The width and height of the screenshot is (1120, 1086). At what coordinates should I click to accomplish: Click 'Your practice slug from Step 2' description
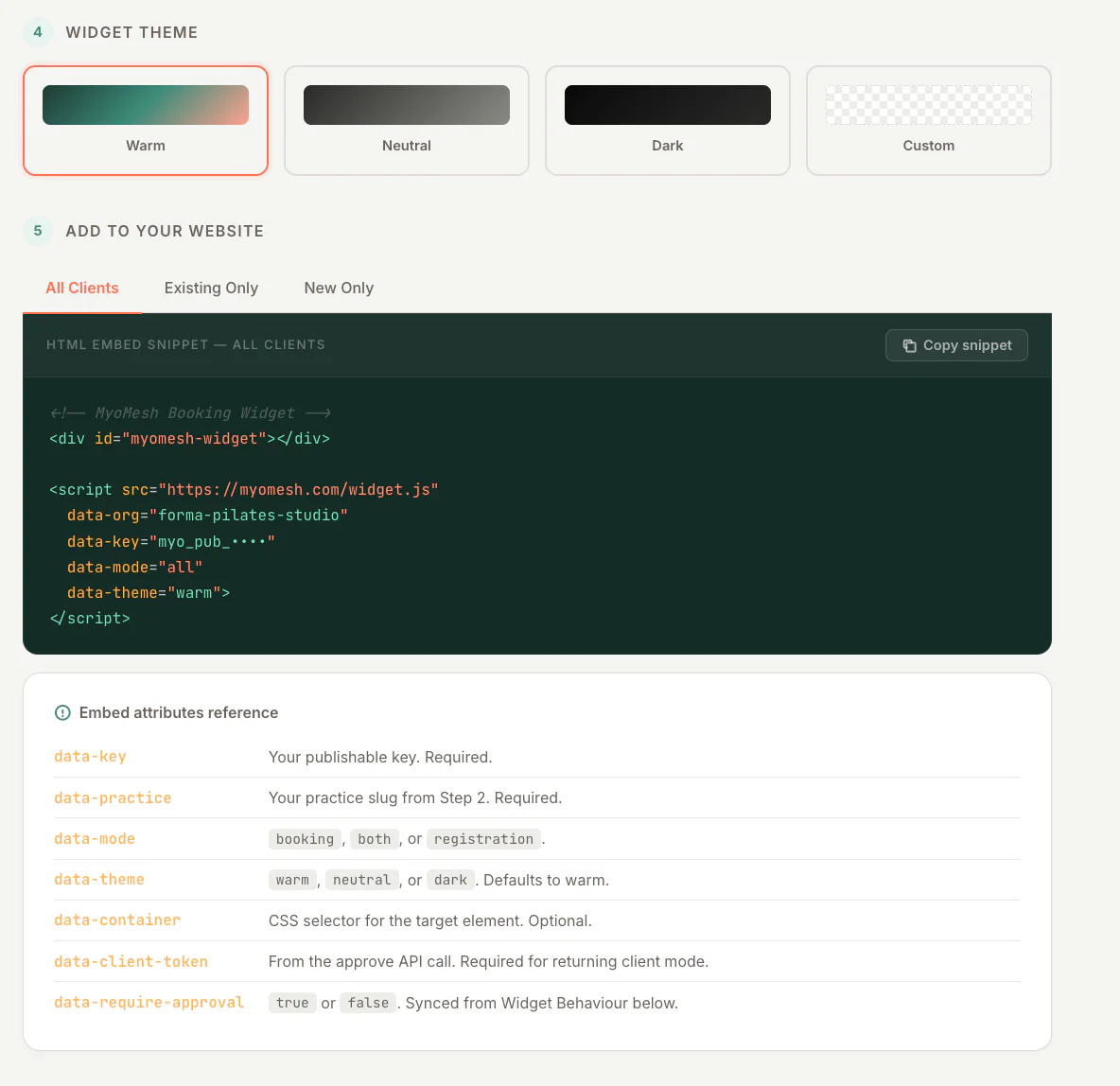[x=415, y=798]
